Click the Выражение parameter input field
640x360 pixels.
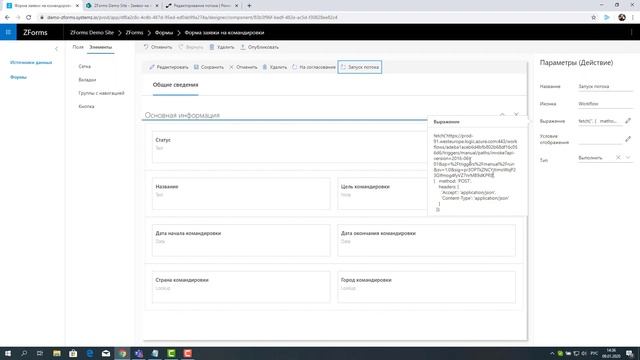(x=600, y=121)
